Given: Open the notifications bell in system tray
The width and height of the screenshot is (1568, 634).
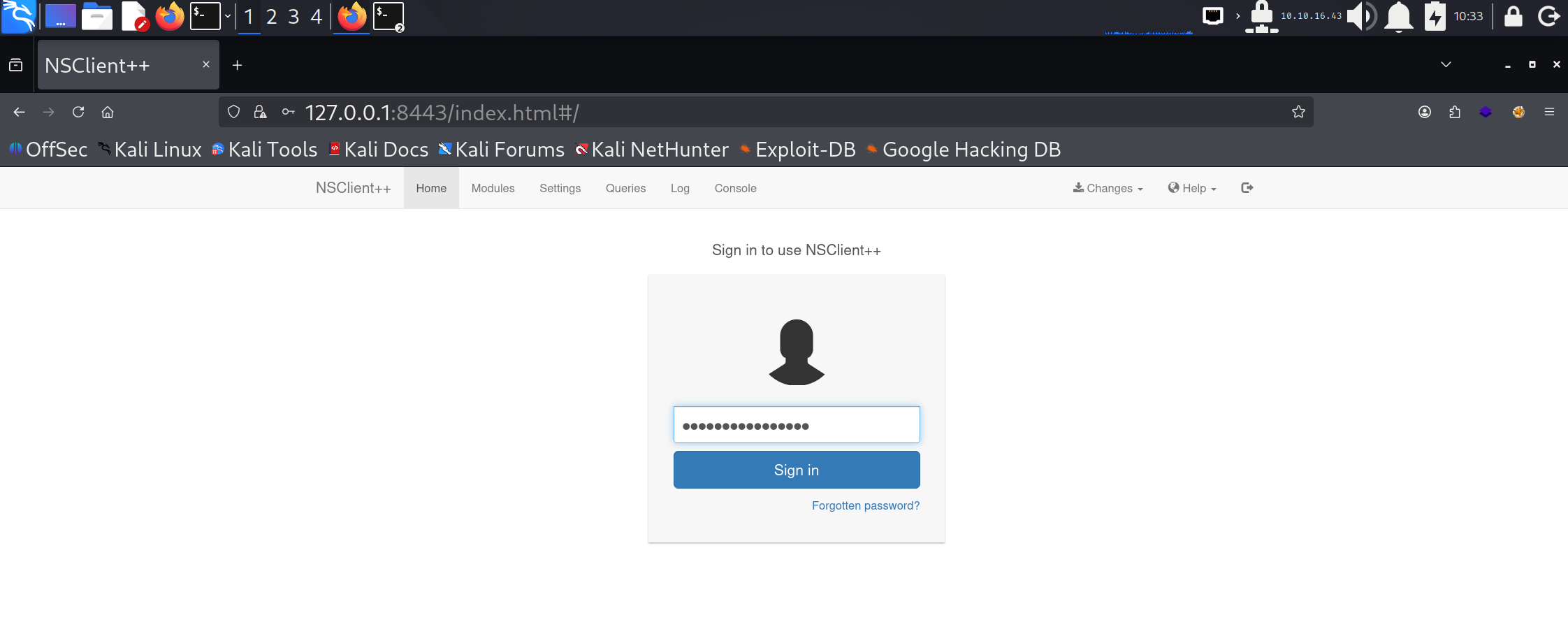Looking at the screenshot, I should 1398,17.
